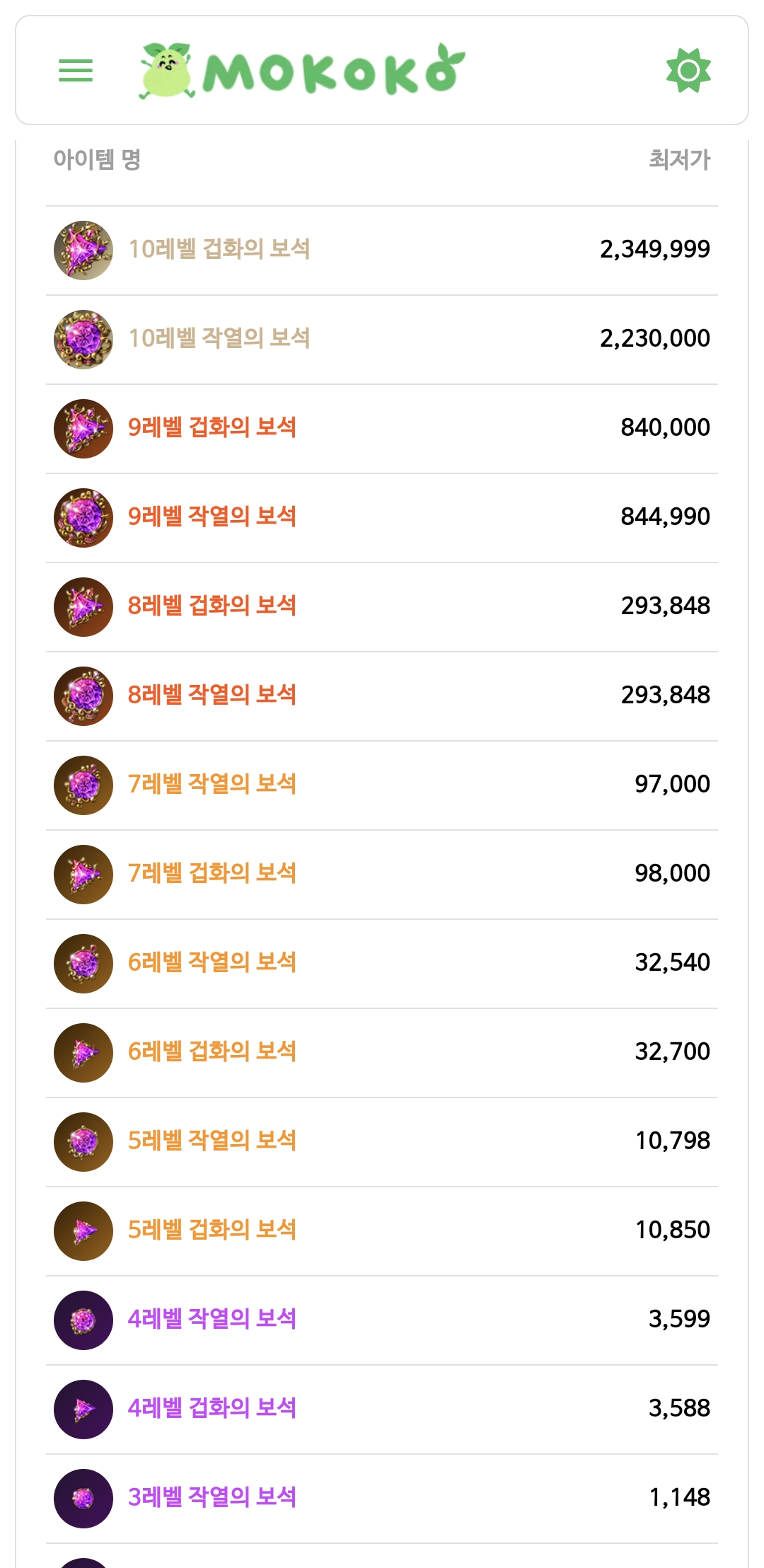
Task: Click the 4레벨 겁화의 보석 item name
Action: click(x=212, y=1408)
